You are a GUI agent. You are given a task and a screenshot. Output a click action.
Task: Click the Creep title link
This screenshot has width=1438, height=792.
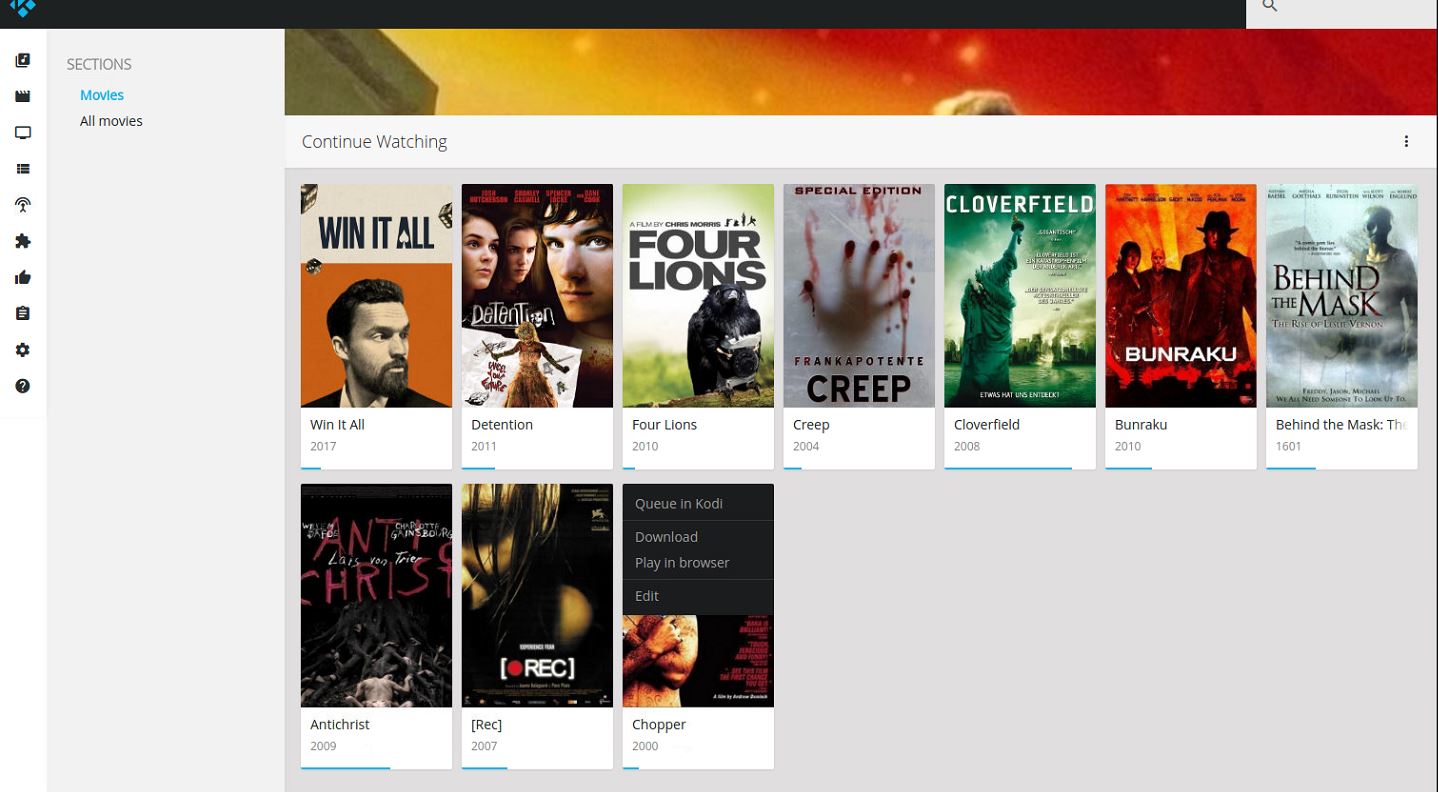pos(811,425)
